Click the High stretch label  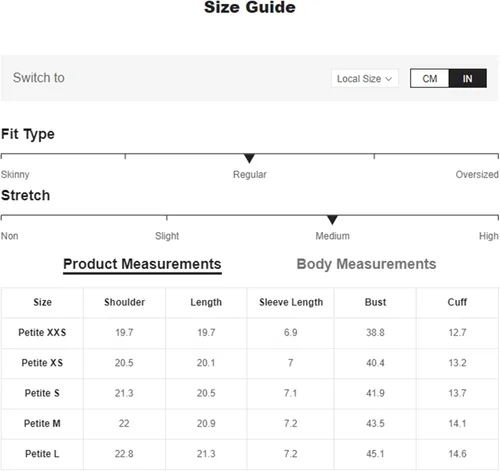point(489,236)
